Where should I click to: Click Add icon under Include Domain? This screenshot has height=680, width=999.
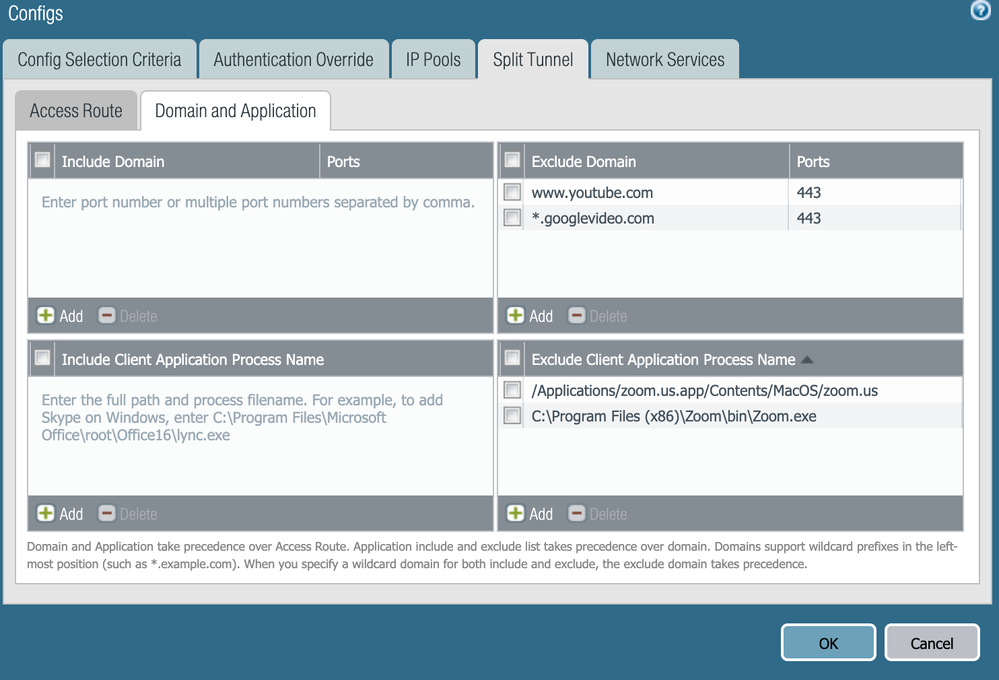pos(46,316)
